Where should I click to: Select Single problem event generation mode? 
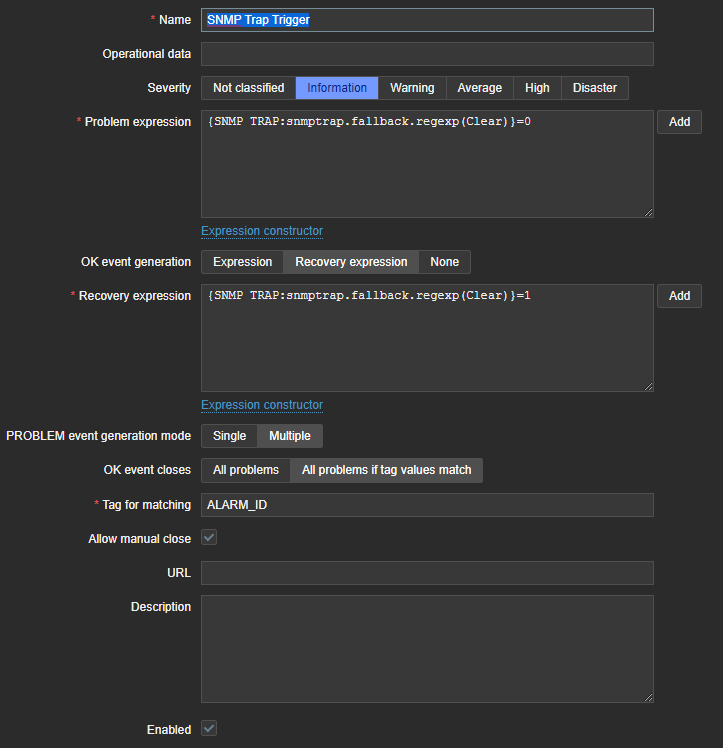pyautogui.click(x=229, y=436)
